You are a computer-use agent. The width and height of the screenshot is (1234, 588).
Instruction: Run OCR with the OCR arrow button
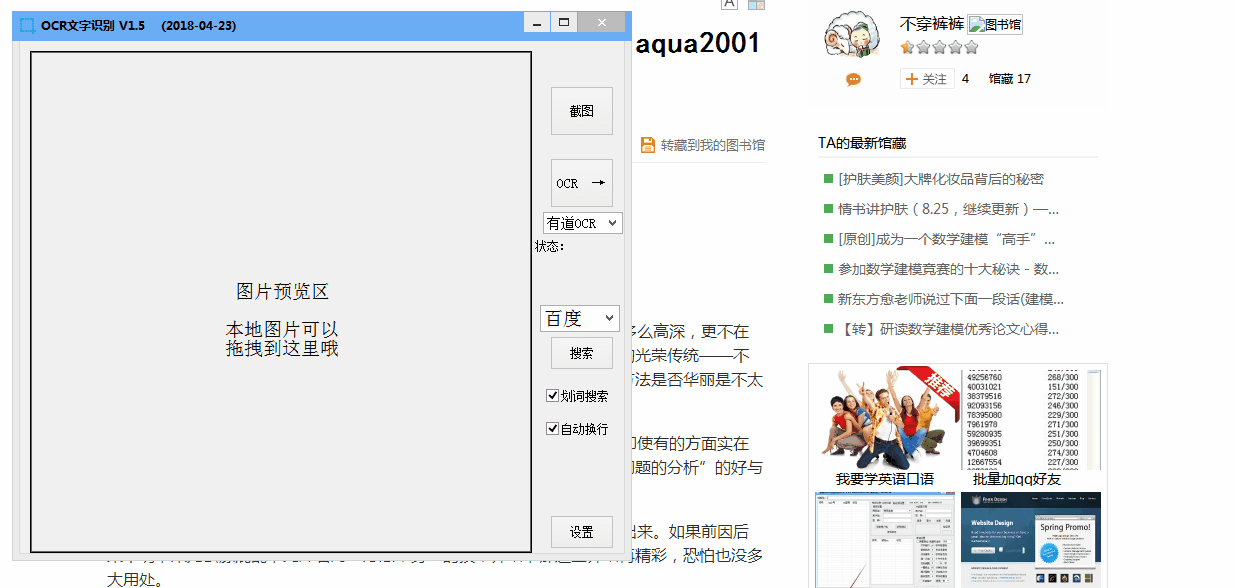coord(582,183)
